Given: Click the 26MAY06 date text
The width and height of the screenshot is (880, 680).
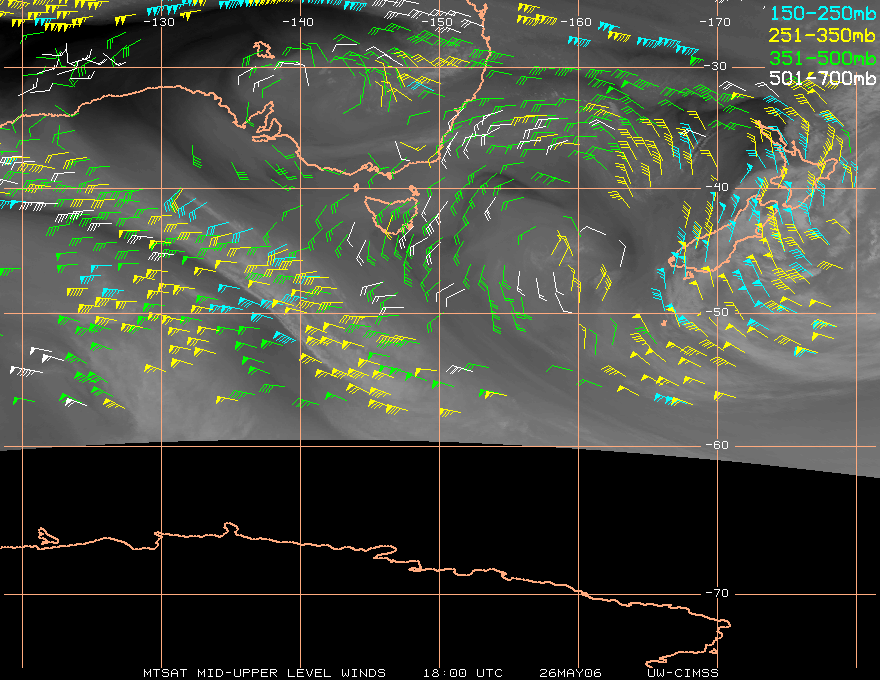Looking at the screenshot, I should 567,672.
